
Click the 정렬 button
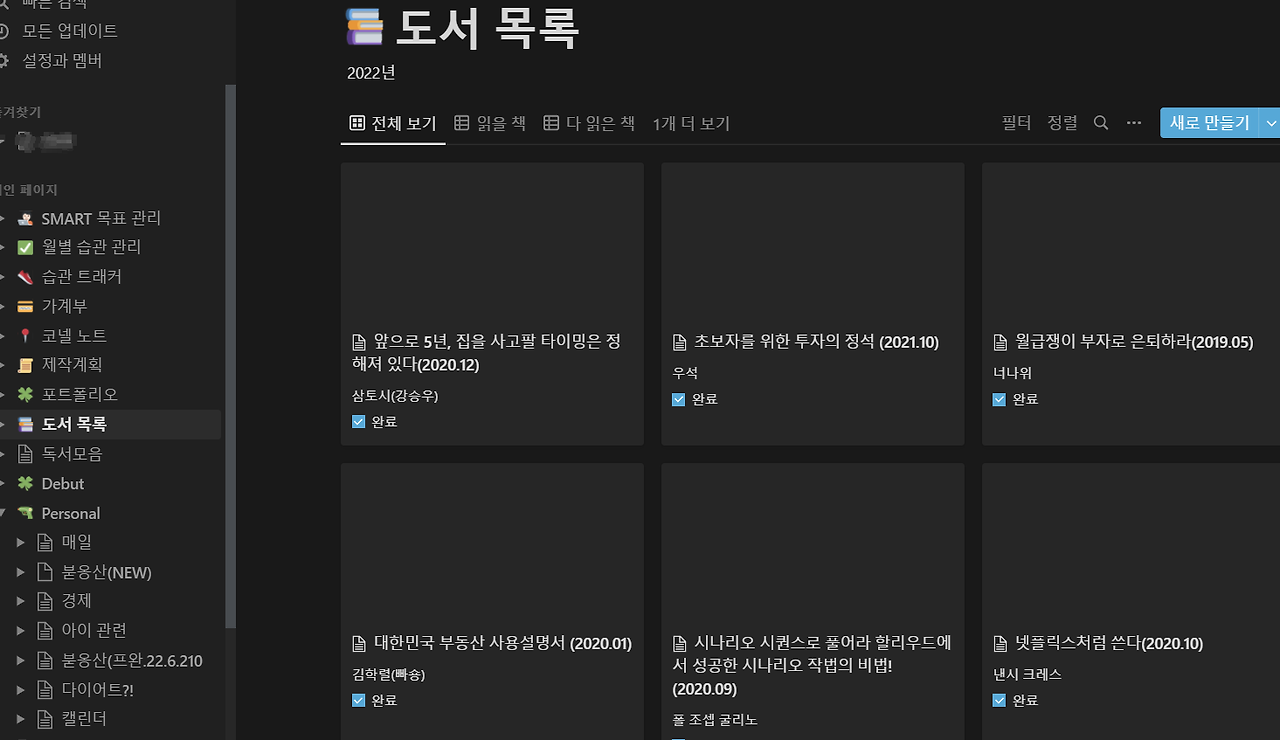[1062, 122]
